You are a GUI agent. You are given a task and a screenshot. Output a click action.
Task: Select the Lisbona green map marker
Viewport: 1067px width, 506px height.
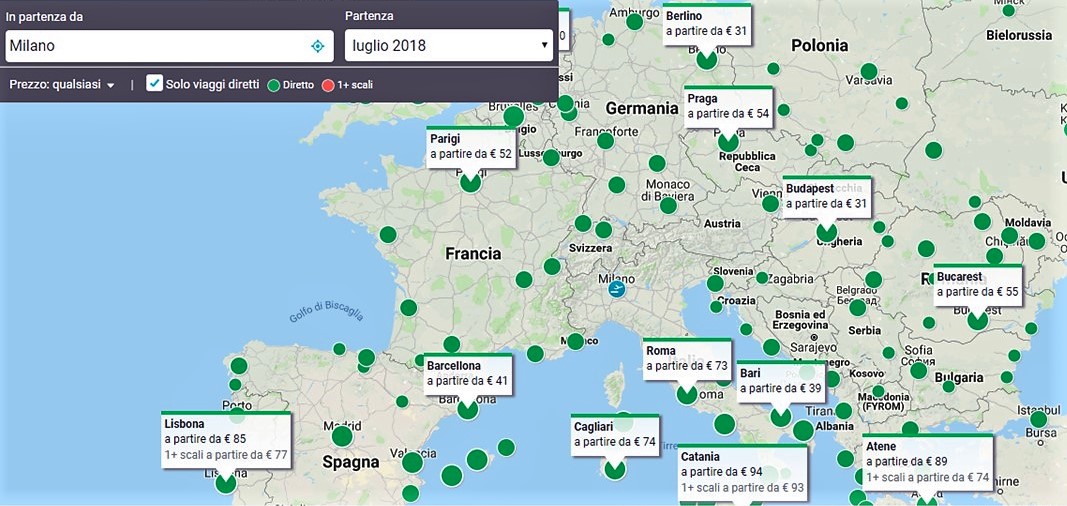point(226,482)
